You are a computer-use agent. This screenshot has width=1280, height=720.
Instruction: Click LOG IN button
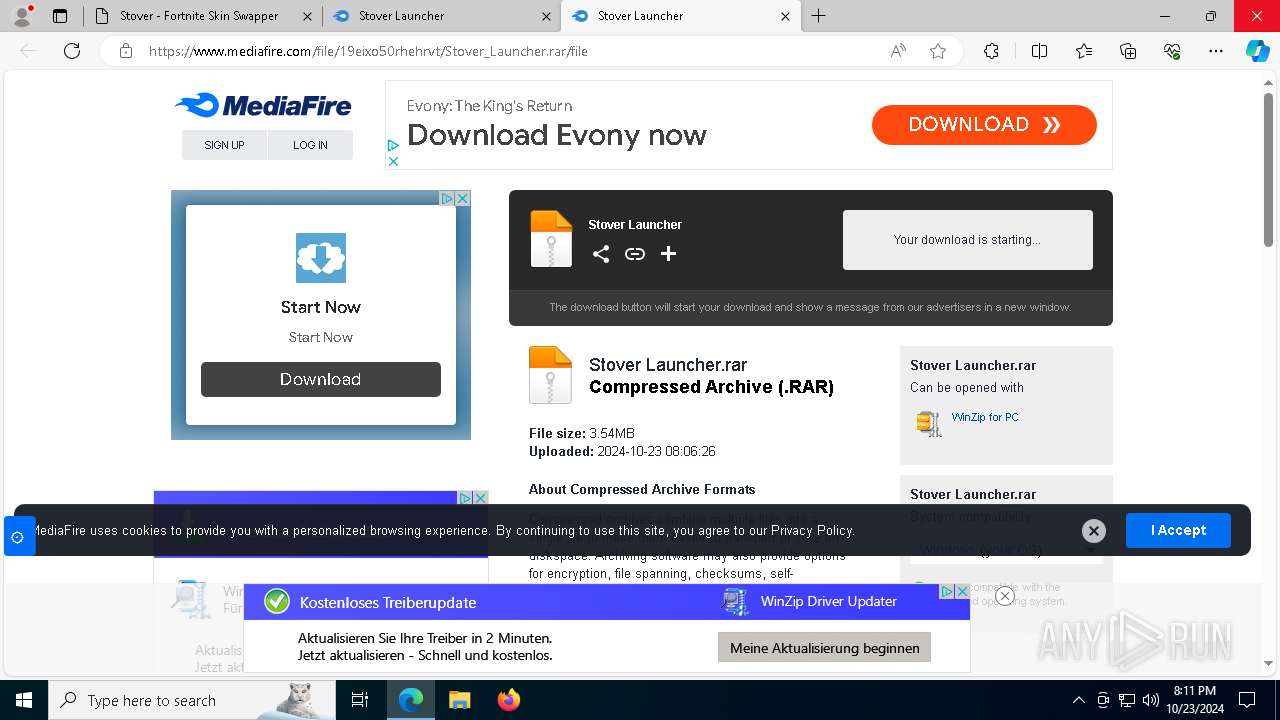click(310, 145)
